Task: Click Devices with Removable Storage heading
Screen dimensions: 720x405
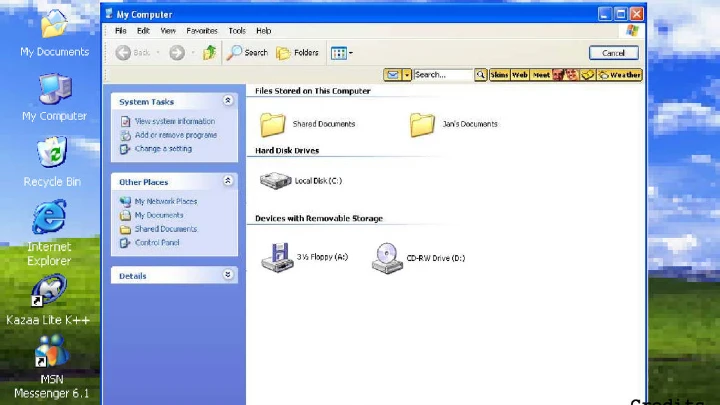Action: (319, 219)
